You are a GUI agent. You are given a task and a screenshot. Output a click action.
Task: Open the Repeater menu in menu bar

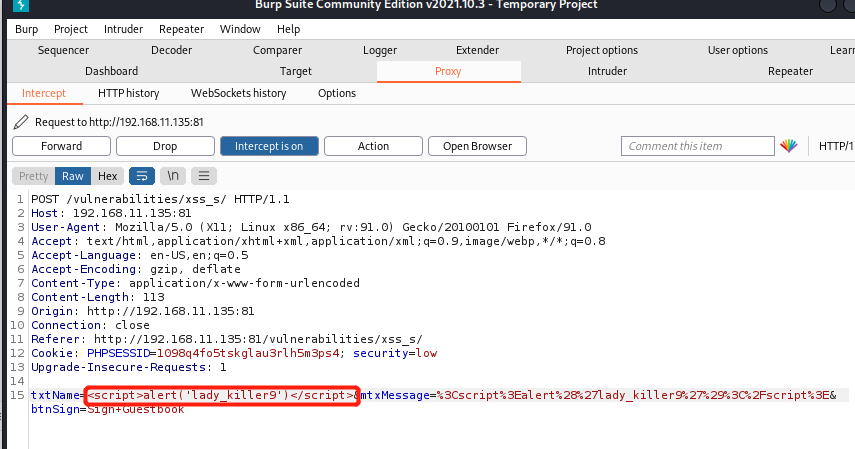tap(181, 29)
